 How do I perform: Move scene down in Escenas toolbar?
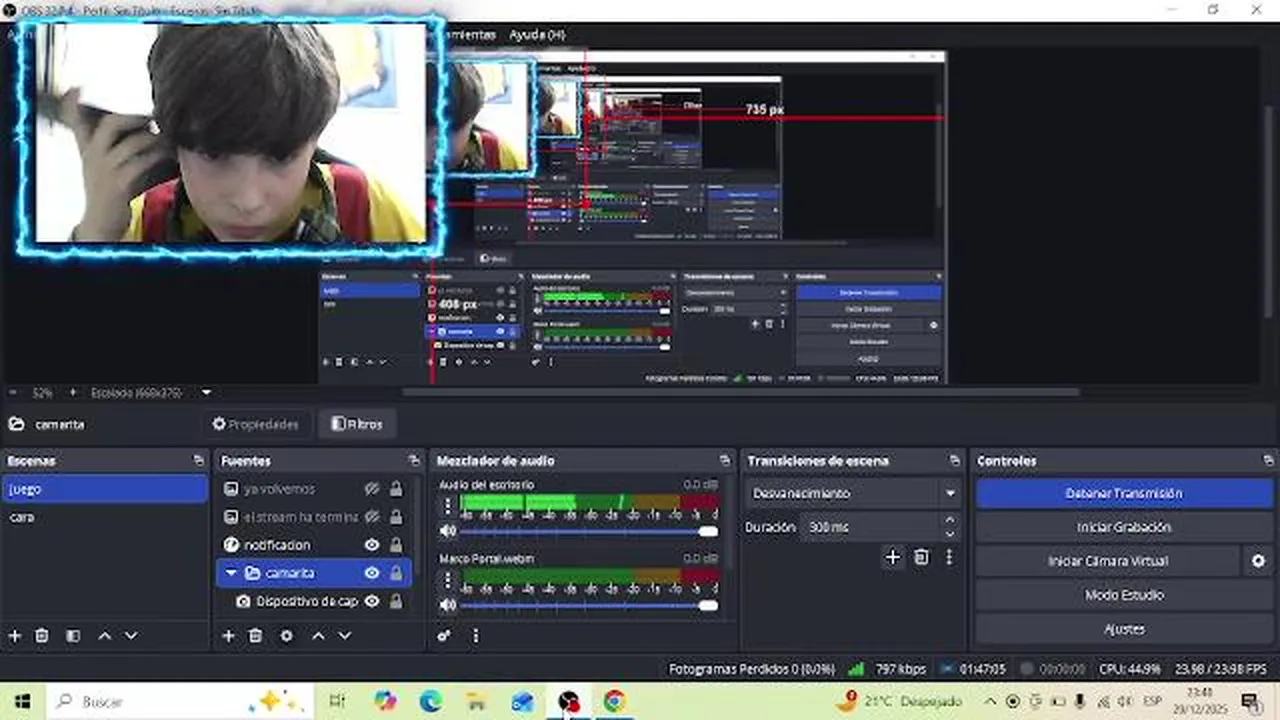click(x=130, y=636)
